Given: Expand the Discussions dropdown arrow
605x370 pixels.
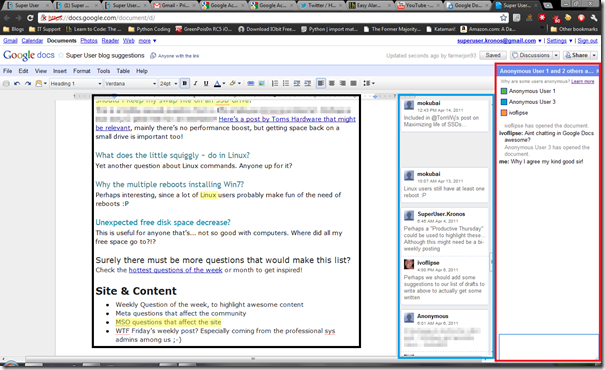Looking at the screenshot, I should (556, 56).
